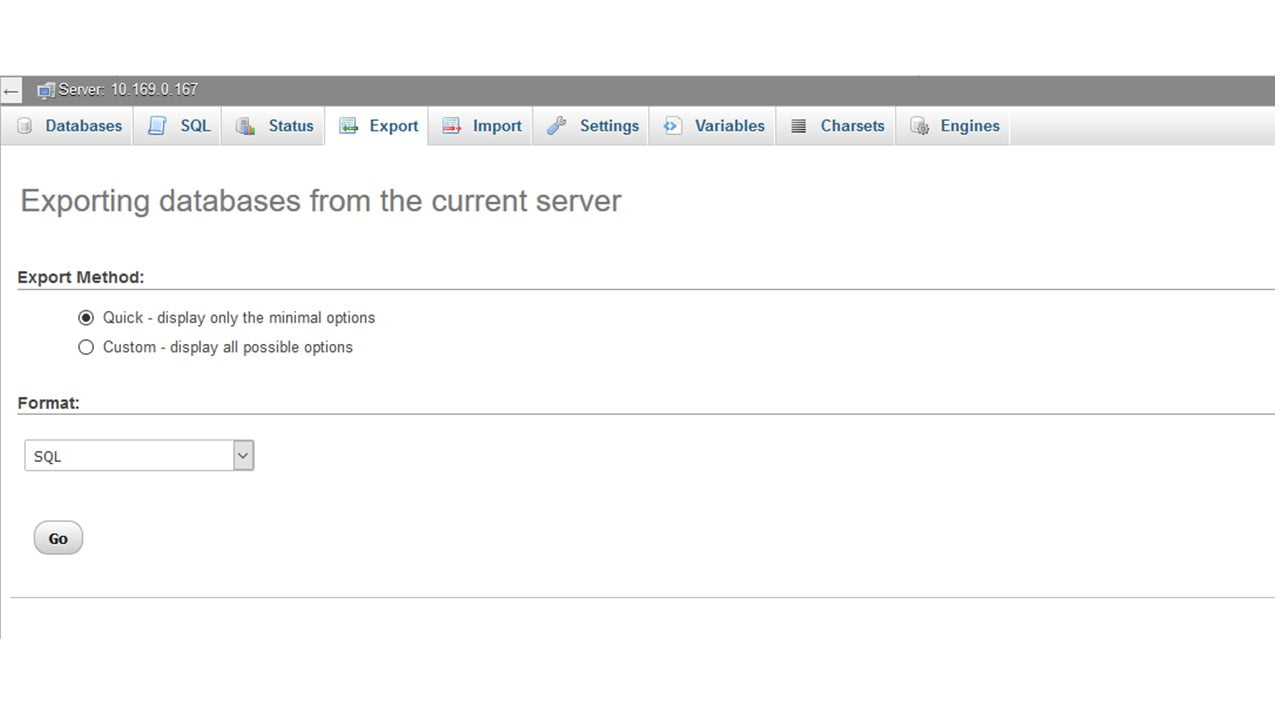
Task: Click the 'Custom - display all possible options' label
Action: tap(228, 347)
